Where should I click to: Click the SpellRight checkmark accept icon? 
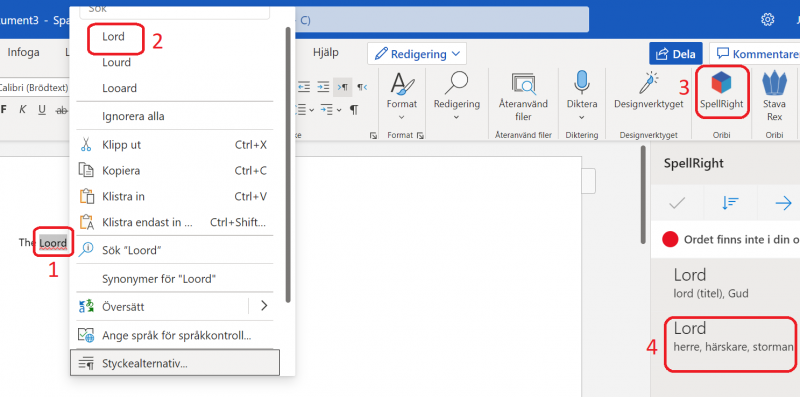click(x=677, y=203)
